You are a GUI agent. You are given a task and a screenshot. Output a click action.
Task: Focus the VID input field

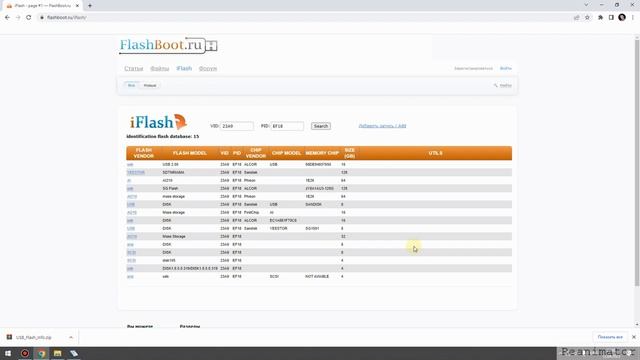point(237,126)
